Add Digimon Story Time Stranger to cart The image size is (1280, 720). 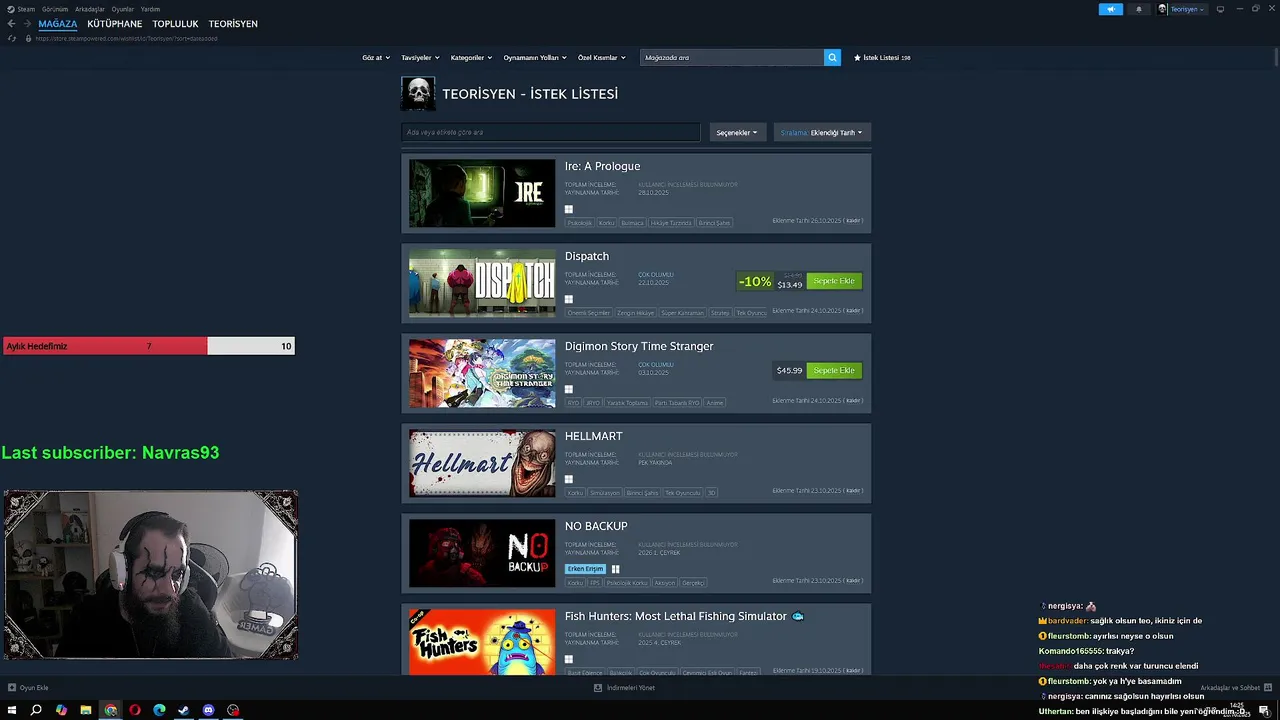point(834,371)
